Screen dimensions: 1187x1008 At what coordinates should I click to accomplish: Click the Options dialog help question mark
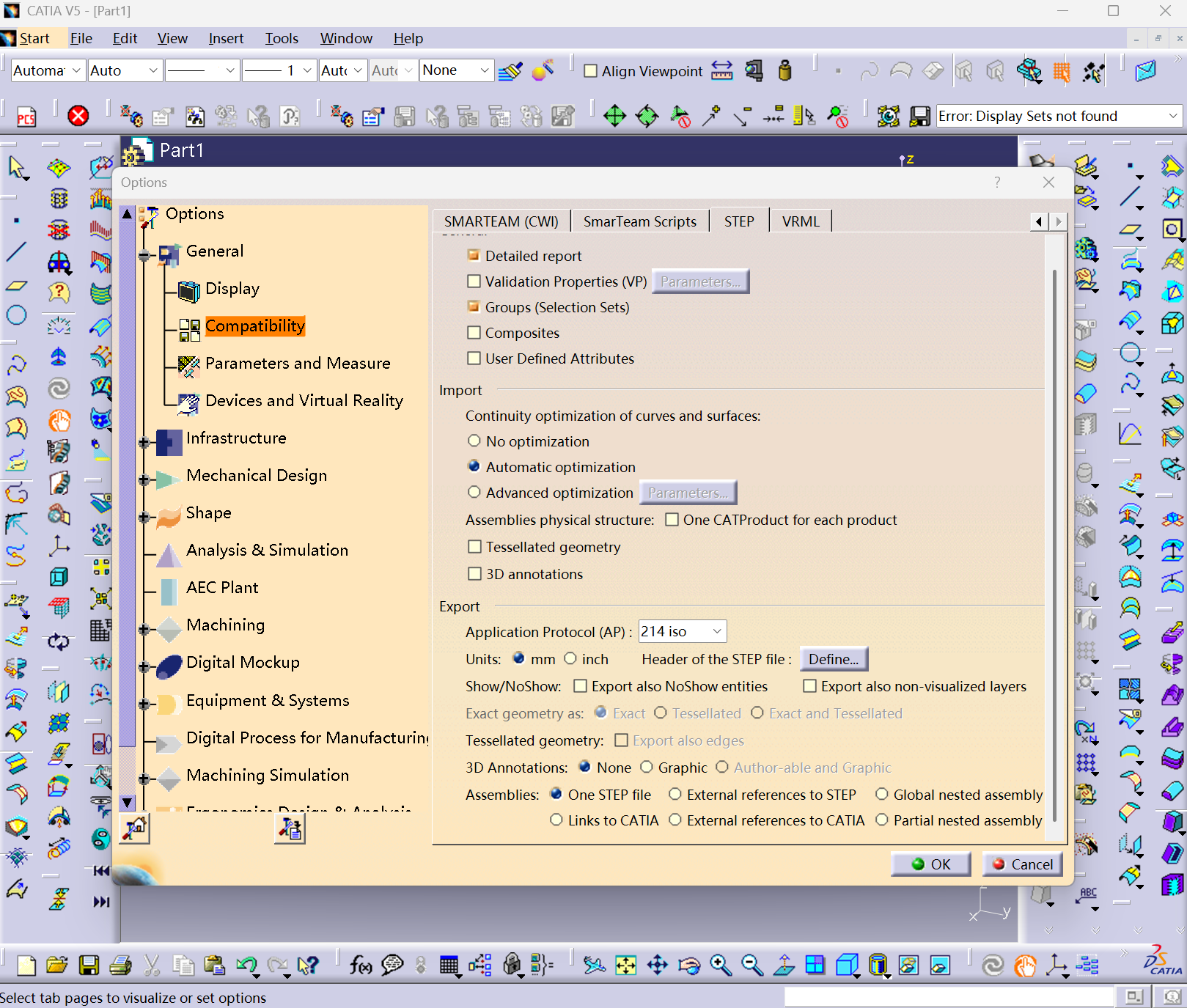pos(997,182)
